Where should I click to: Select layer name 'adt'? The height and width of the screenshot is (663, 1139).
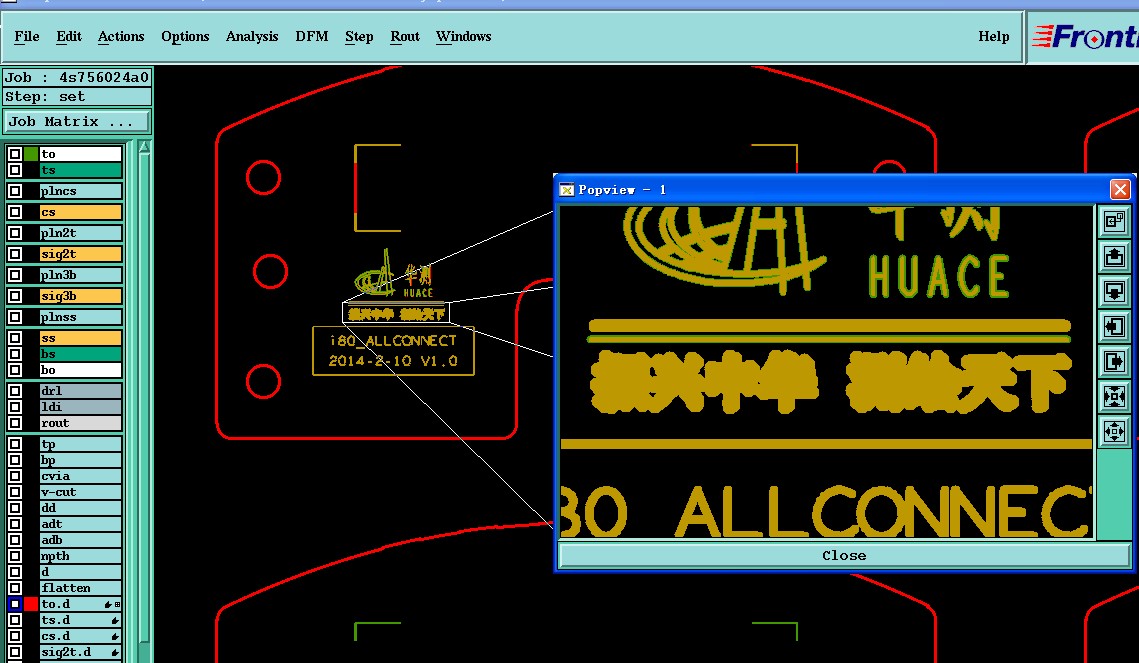[81, 524]
